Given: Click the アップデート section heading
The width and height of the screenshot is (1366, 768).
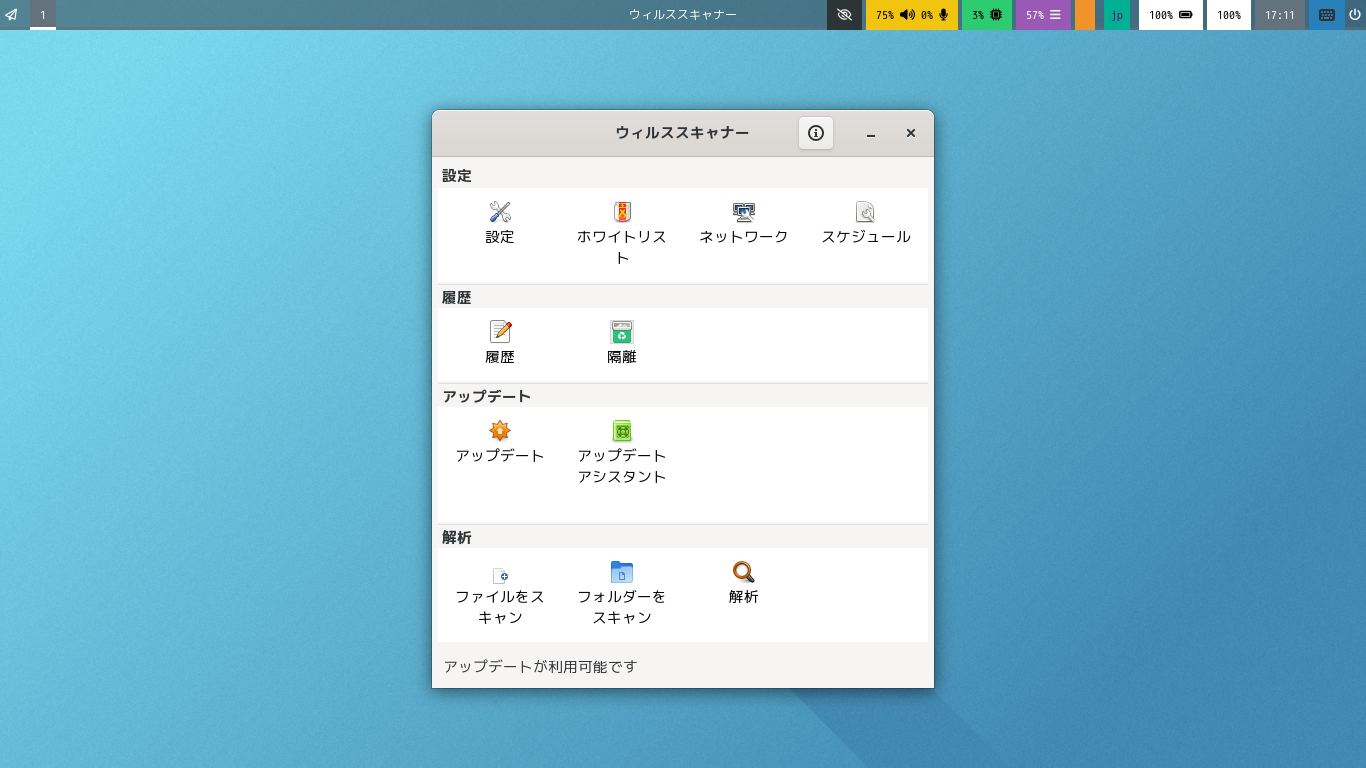Looking at the screenshot, I should [487, 396].
